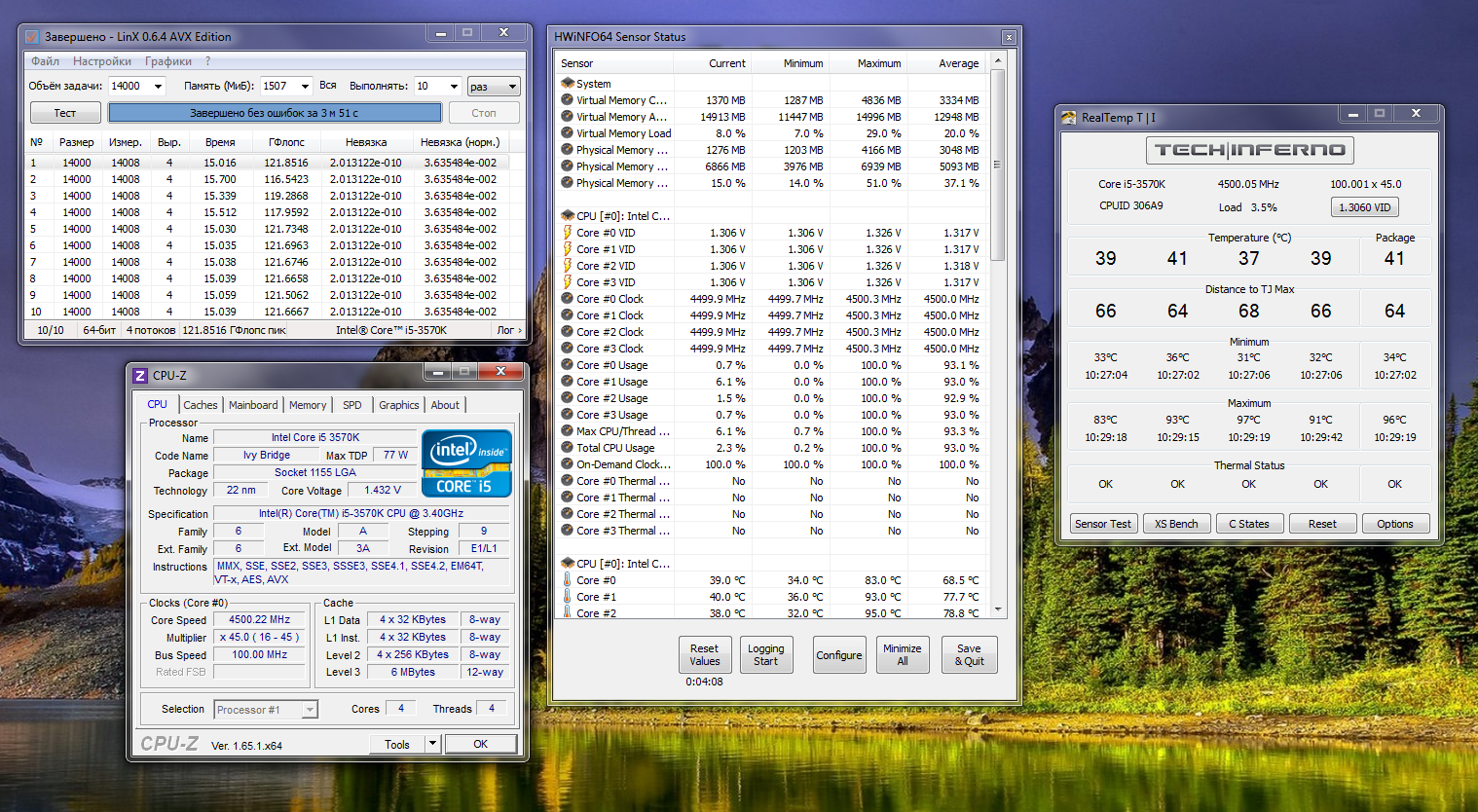Image resolution: width=1478 pixels, height=812 pixels.
Task: Click the 1.3060 VID button in RealTemp
Action: pos(1364,207)
